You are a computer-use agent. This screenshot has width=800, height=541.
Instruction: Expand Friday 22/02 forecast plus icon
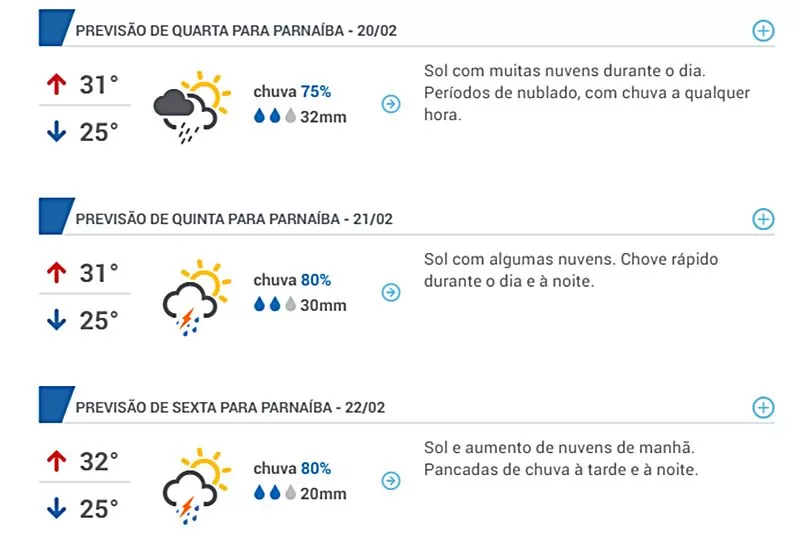(763, 407)
